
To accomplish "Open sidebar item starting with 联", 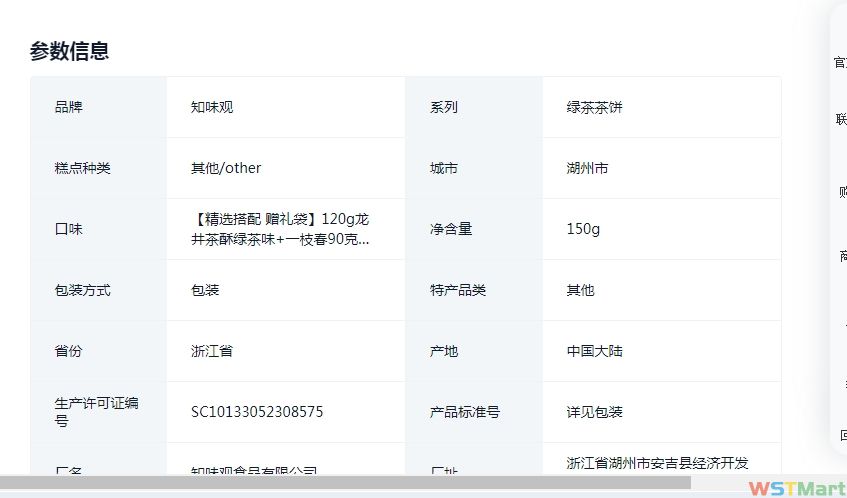I will (841, 120).
